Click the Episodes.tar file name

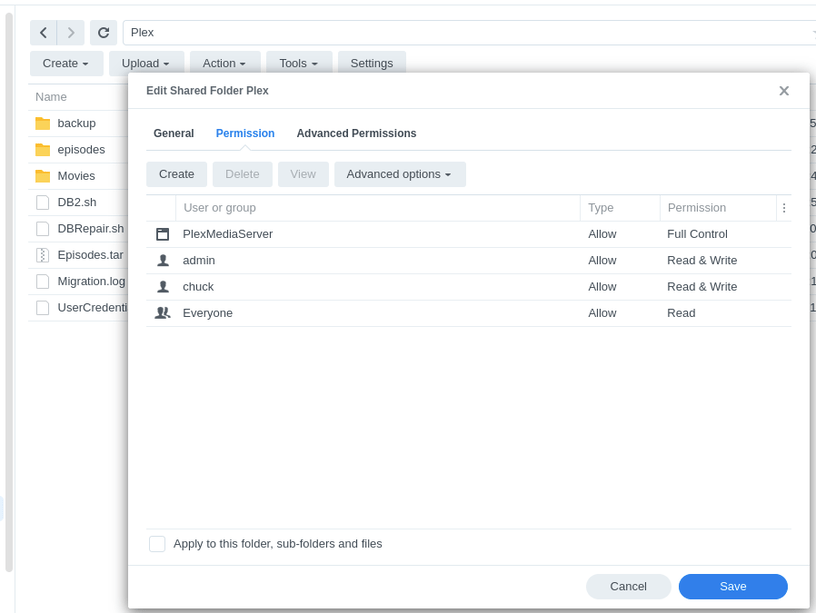[91, 255]
